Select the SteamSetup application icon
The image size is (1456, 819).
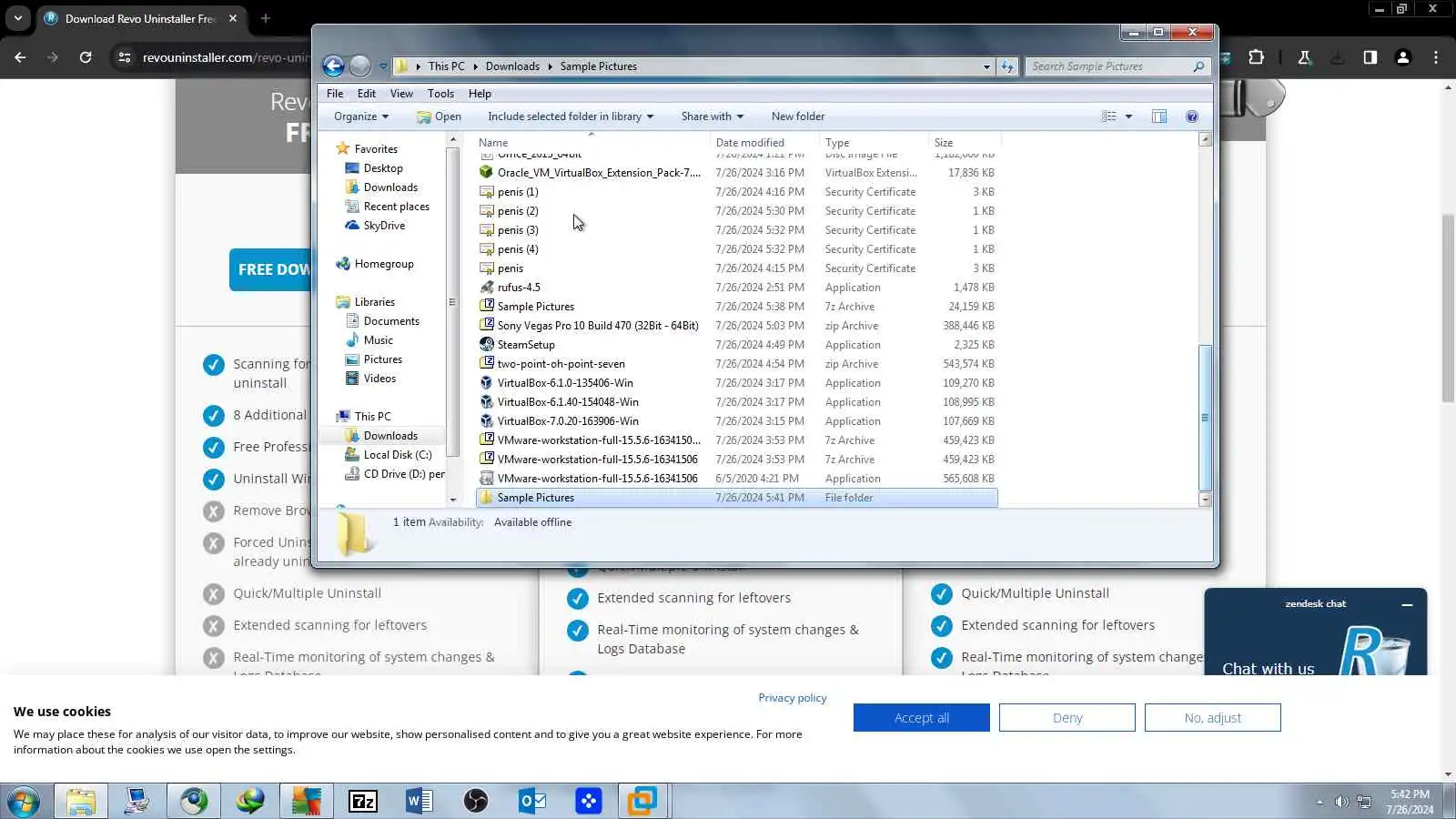(487, 345)
